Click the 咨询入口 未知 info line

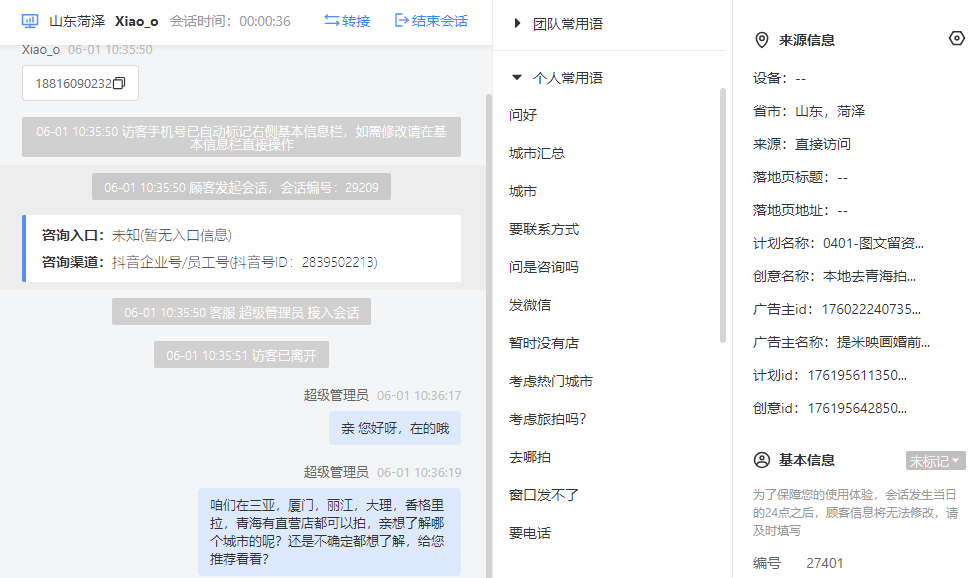[137, 235]
